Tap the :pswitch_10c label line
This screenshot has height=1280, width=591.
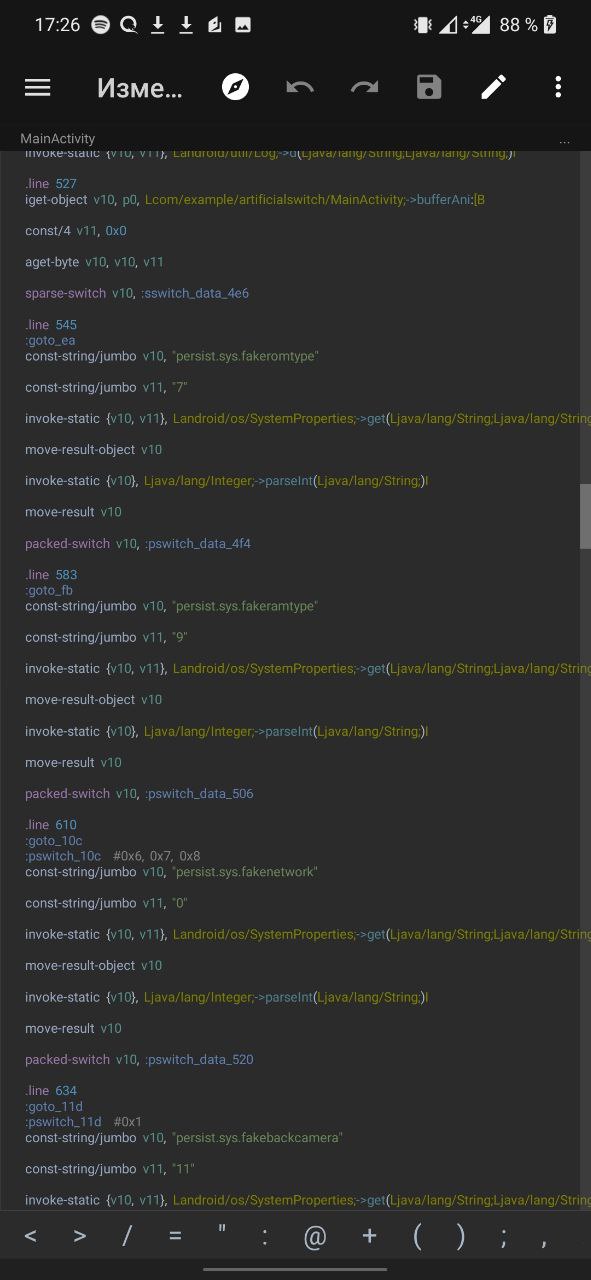pos(113,857)
